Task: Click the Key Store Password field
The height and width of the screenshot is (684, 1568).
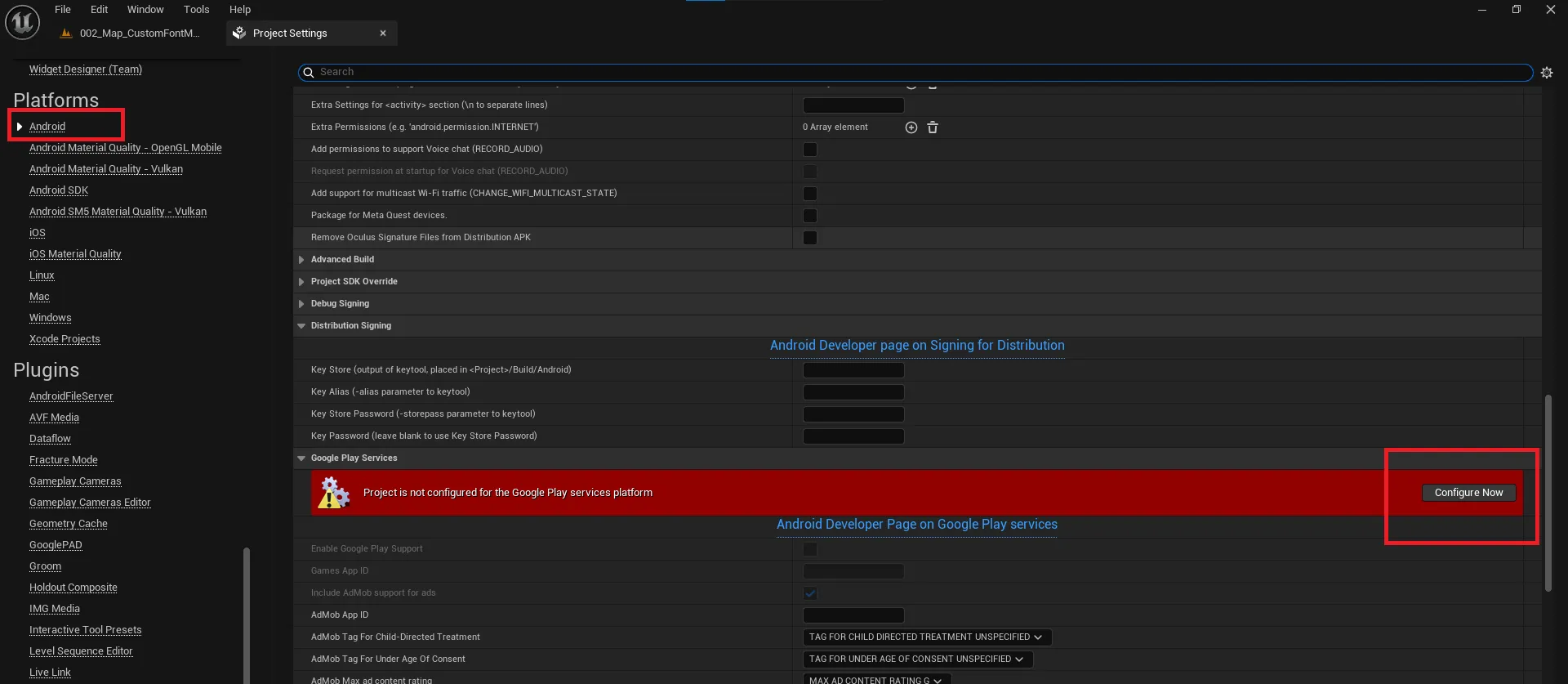Action: 853,414
